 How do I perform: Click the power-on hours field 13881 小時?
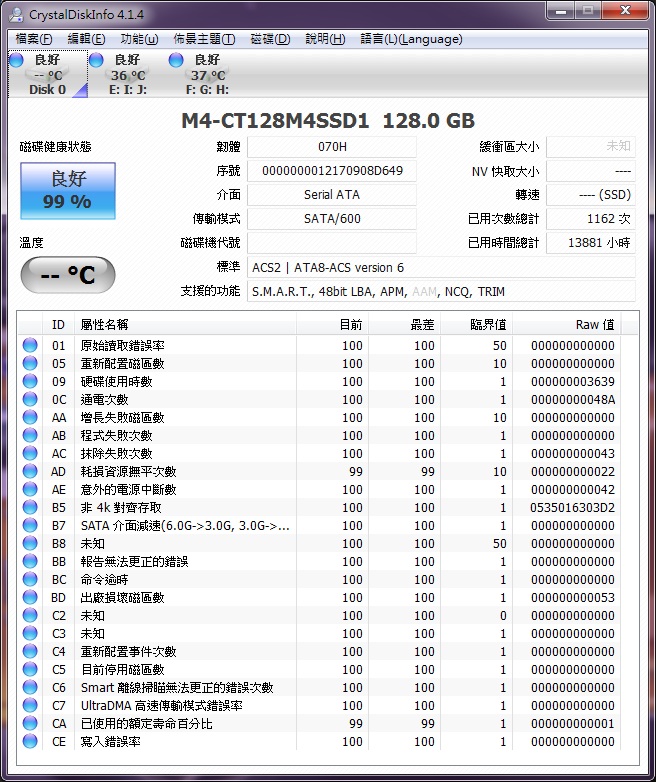pyautogui.click(x=591, y=242)
